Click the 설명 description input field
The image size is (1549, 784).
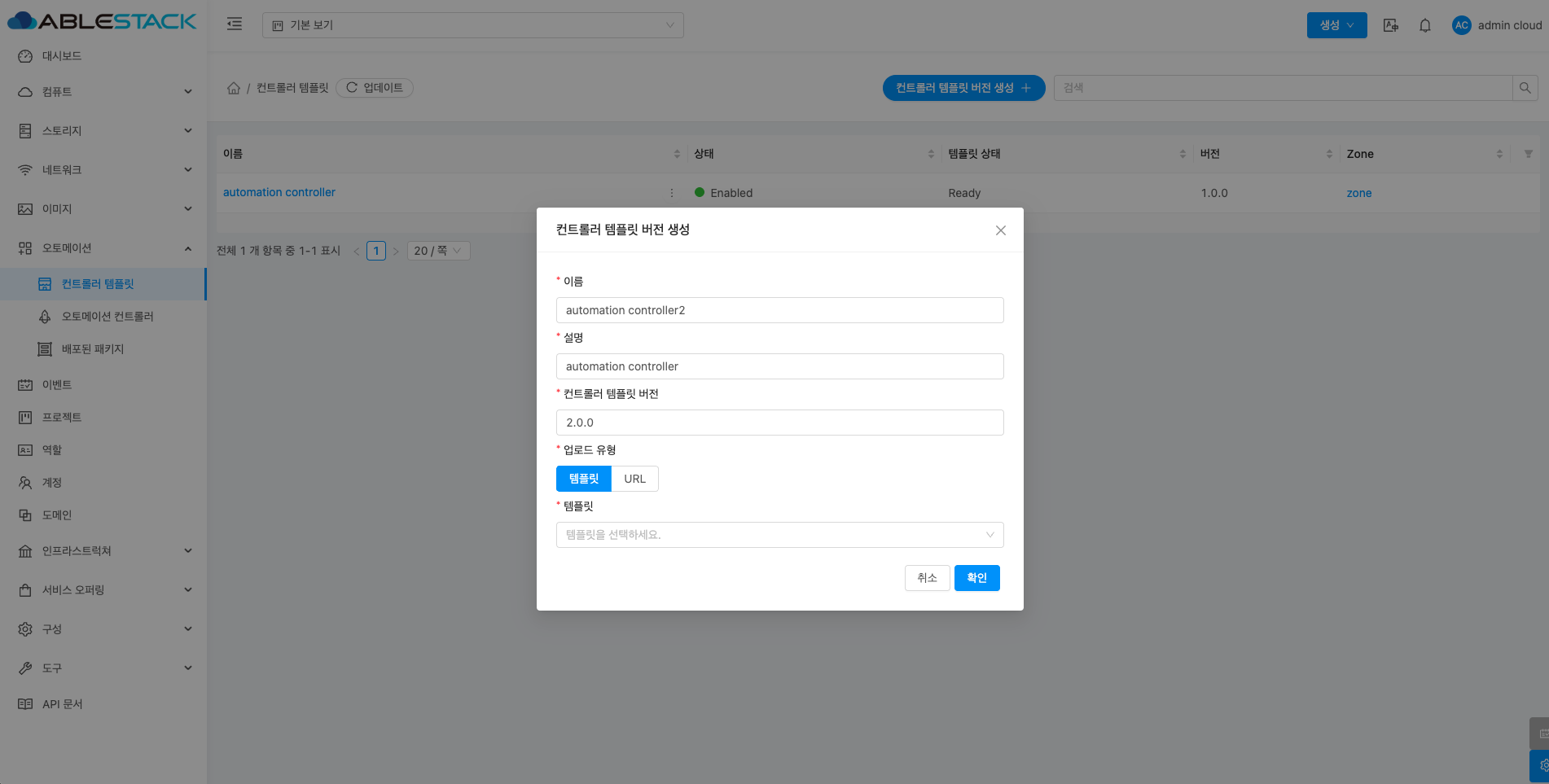point(780,366)
